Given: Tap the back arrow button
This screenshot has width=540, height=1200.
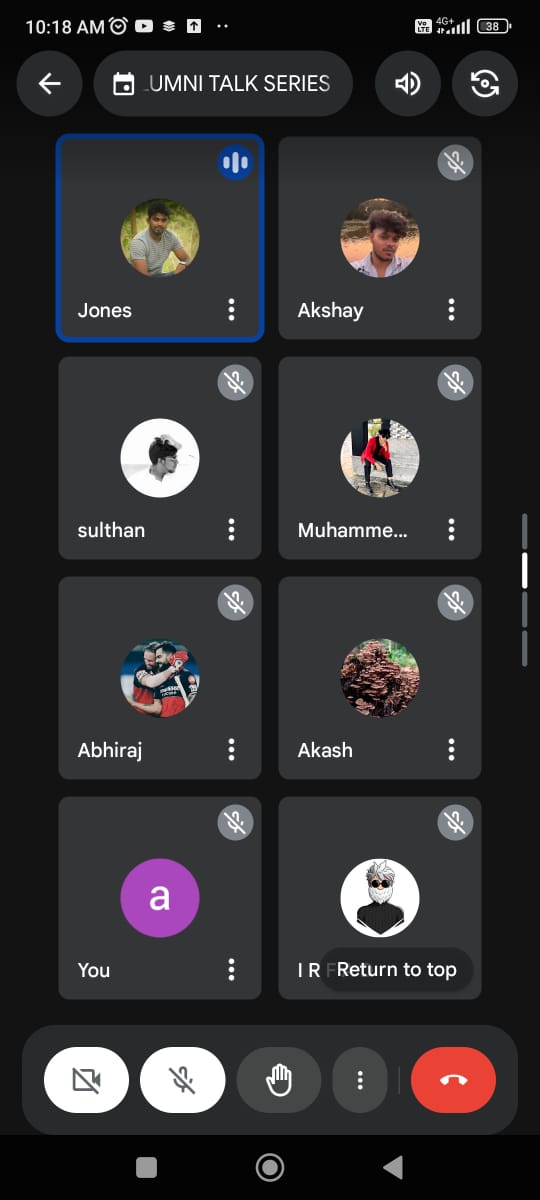Looking at the screenshot, I should click(x=50, y=84).
